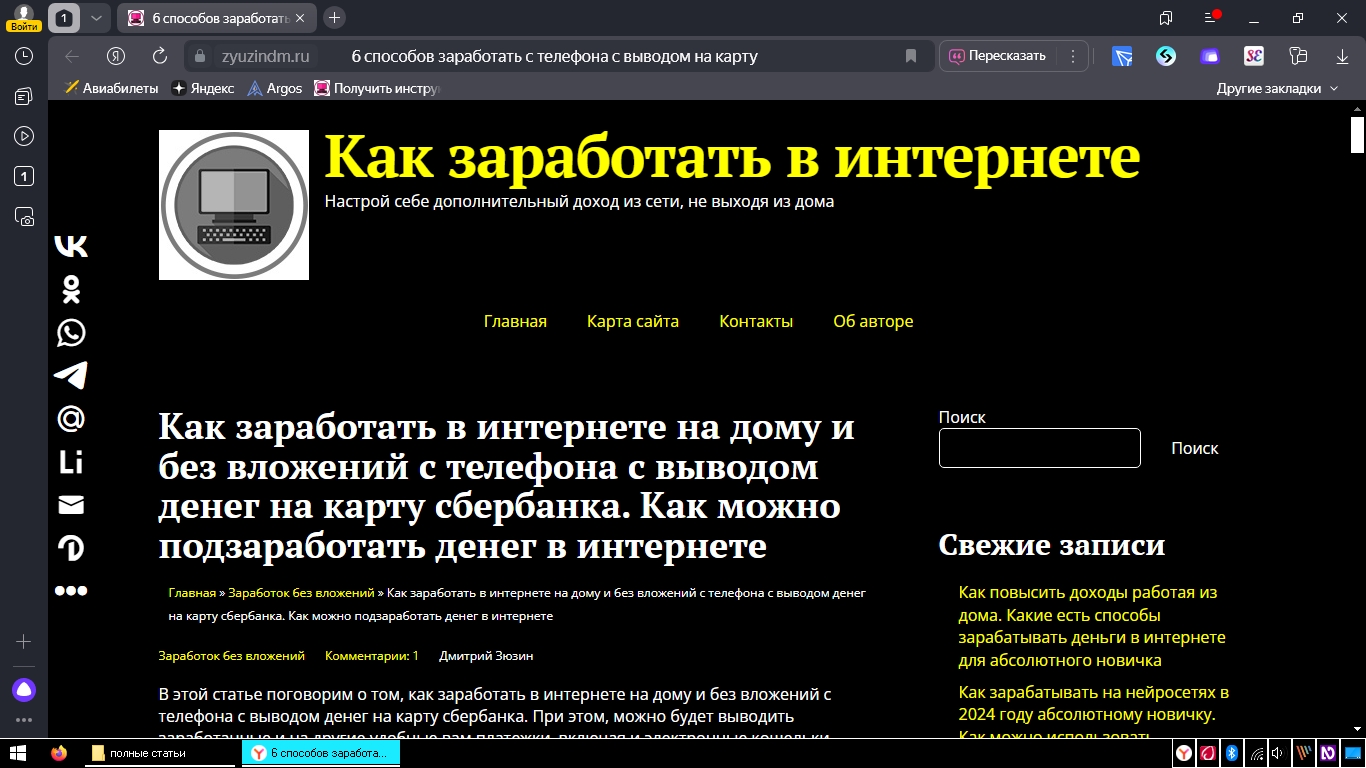Sign in via Войти profile button
1366x768 pixels.
pos(25,18)
